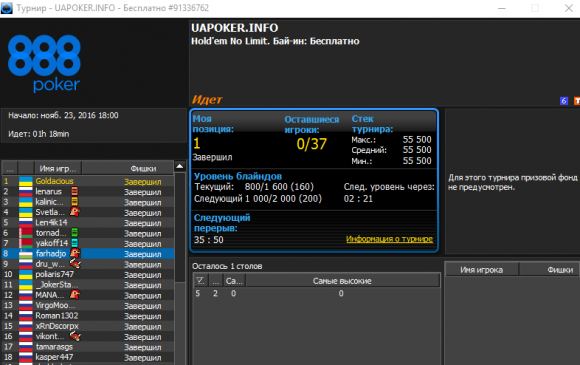Click the current blinds '800/1 600 (160)' text
This screenshot has width=580, height=365.
pyautogui.click(x=279, y=187)
